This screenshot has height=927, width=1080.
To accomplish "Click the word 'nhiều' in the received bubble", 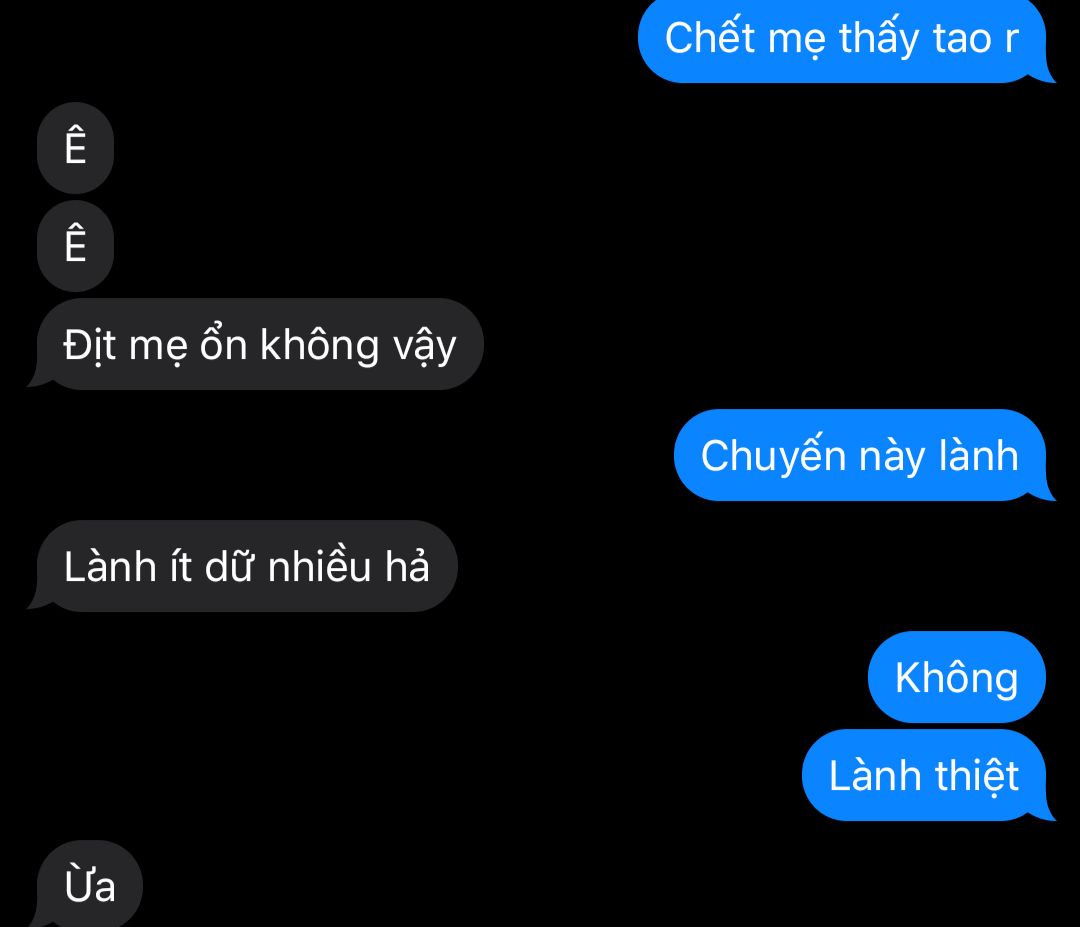I will coord(320,565).
